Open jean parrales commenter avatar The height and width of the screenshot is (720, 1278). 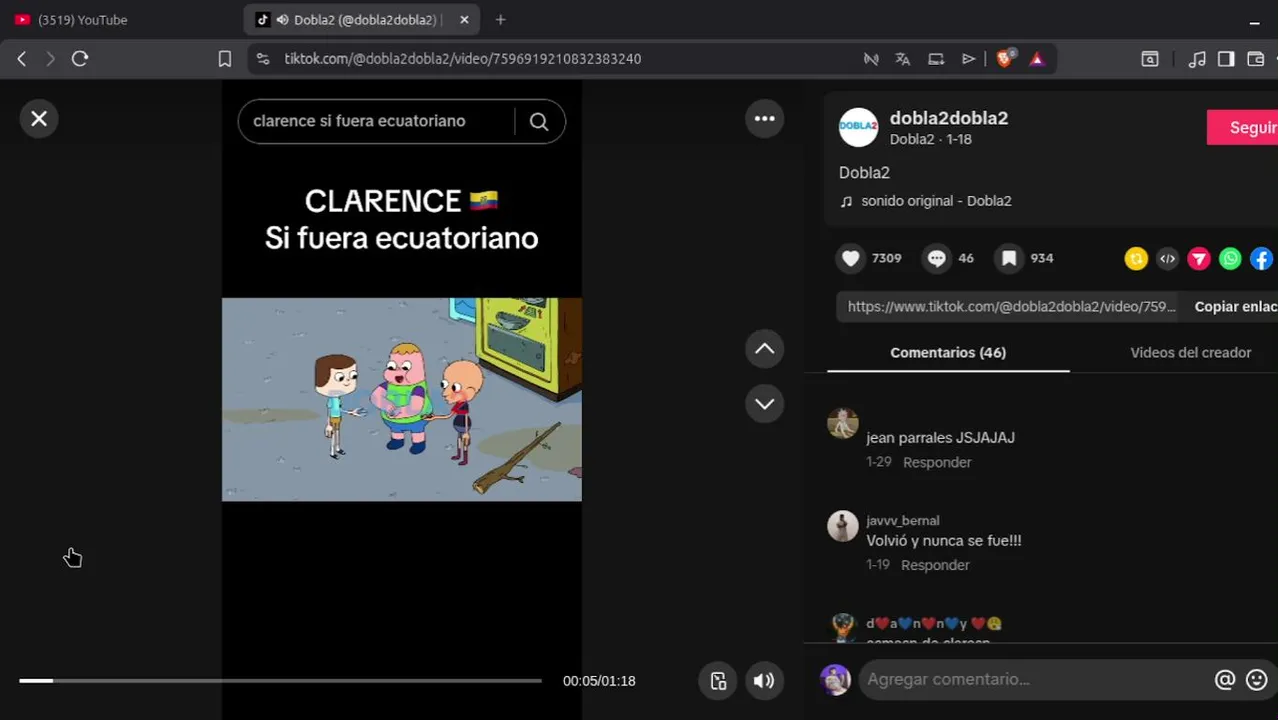[x=843, y=423]
